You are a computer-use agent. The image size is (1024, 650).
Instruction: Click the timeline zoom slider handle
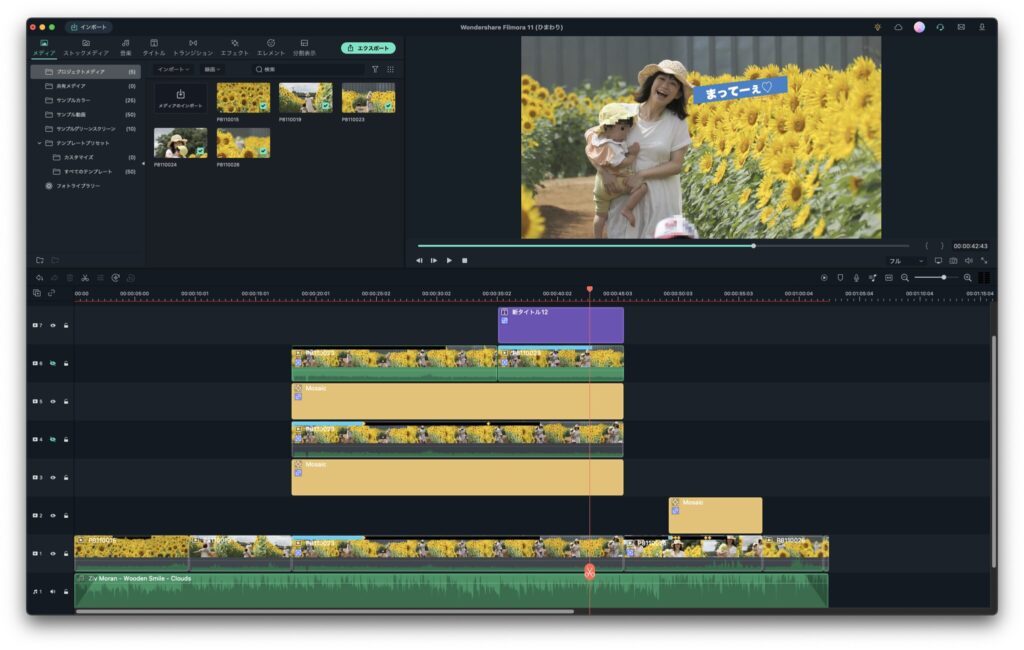click(943, 277)
